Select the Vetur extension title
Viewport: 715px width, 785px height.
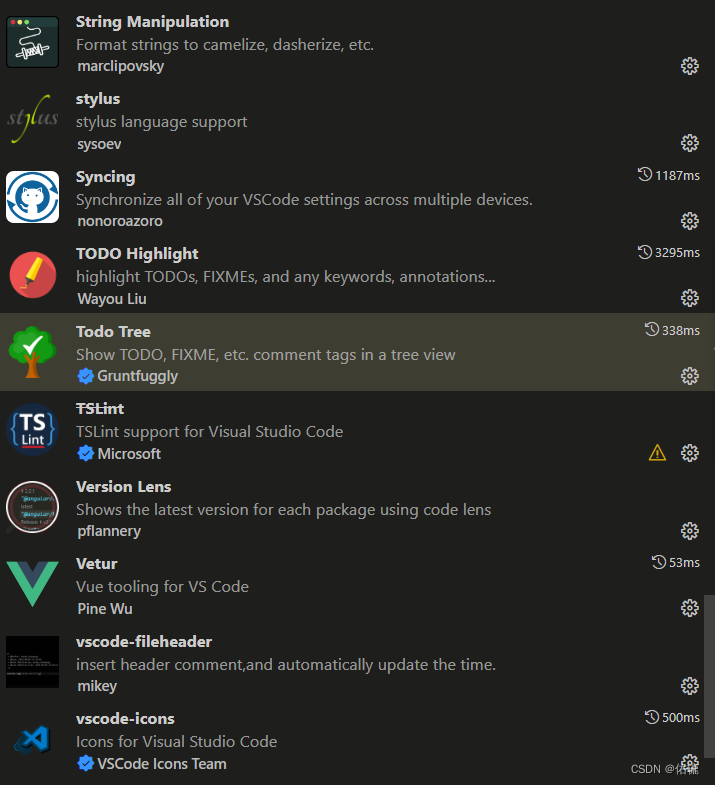coord(97,564)
